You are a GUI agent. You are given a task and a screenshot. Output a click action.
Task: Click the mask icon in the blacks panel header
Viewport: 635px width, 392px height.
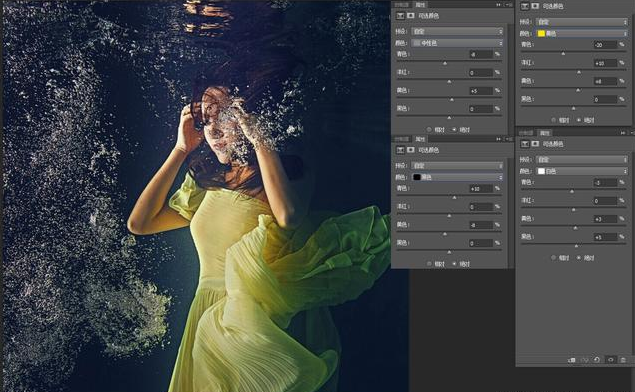point(411,150)
